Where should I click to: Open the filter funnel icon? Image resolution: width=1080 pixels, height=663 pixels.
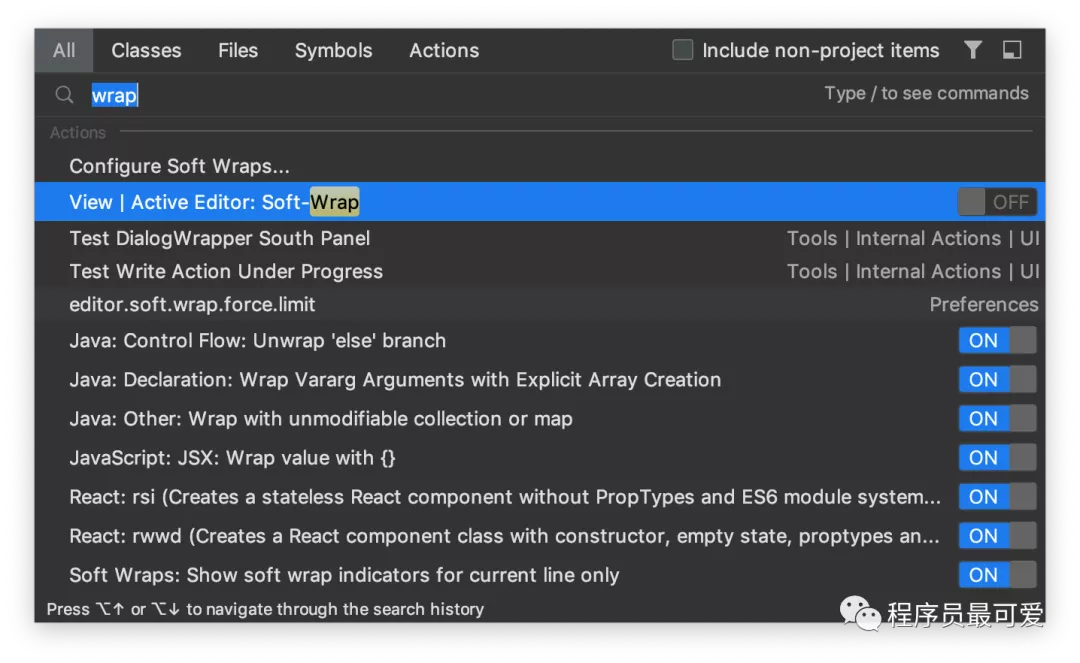coord(973,50)
